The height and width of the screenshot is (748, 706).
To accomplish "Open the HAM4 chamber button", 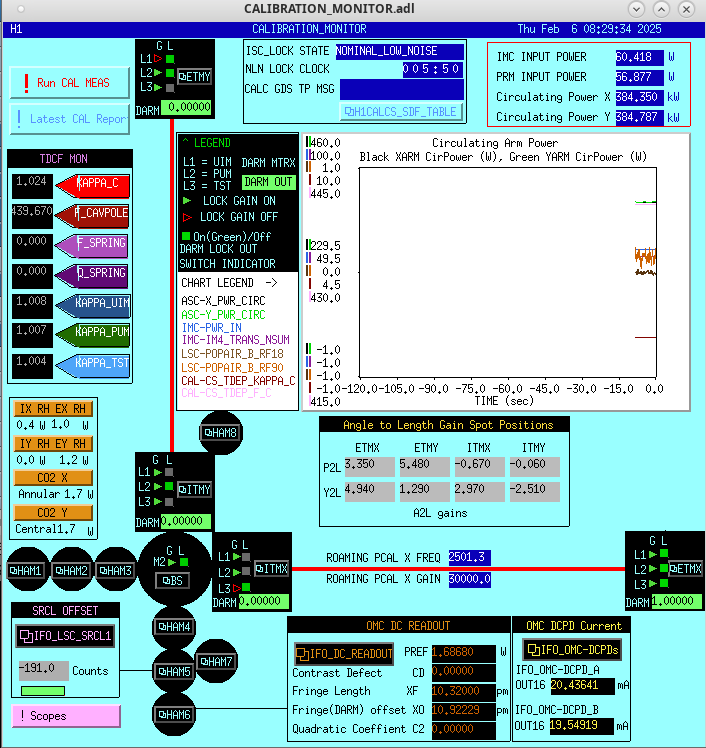I will (x=174, y=626).
